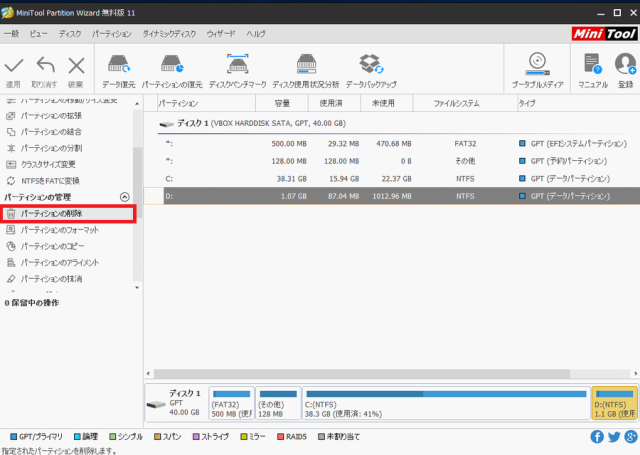Click the RAID5 legend swatch
Screen dimensions: 640x455
(280, 437)
